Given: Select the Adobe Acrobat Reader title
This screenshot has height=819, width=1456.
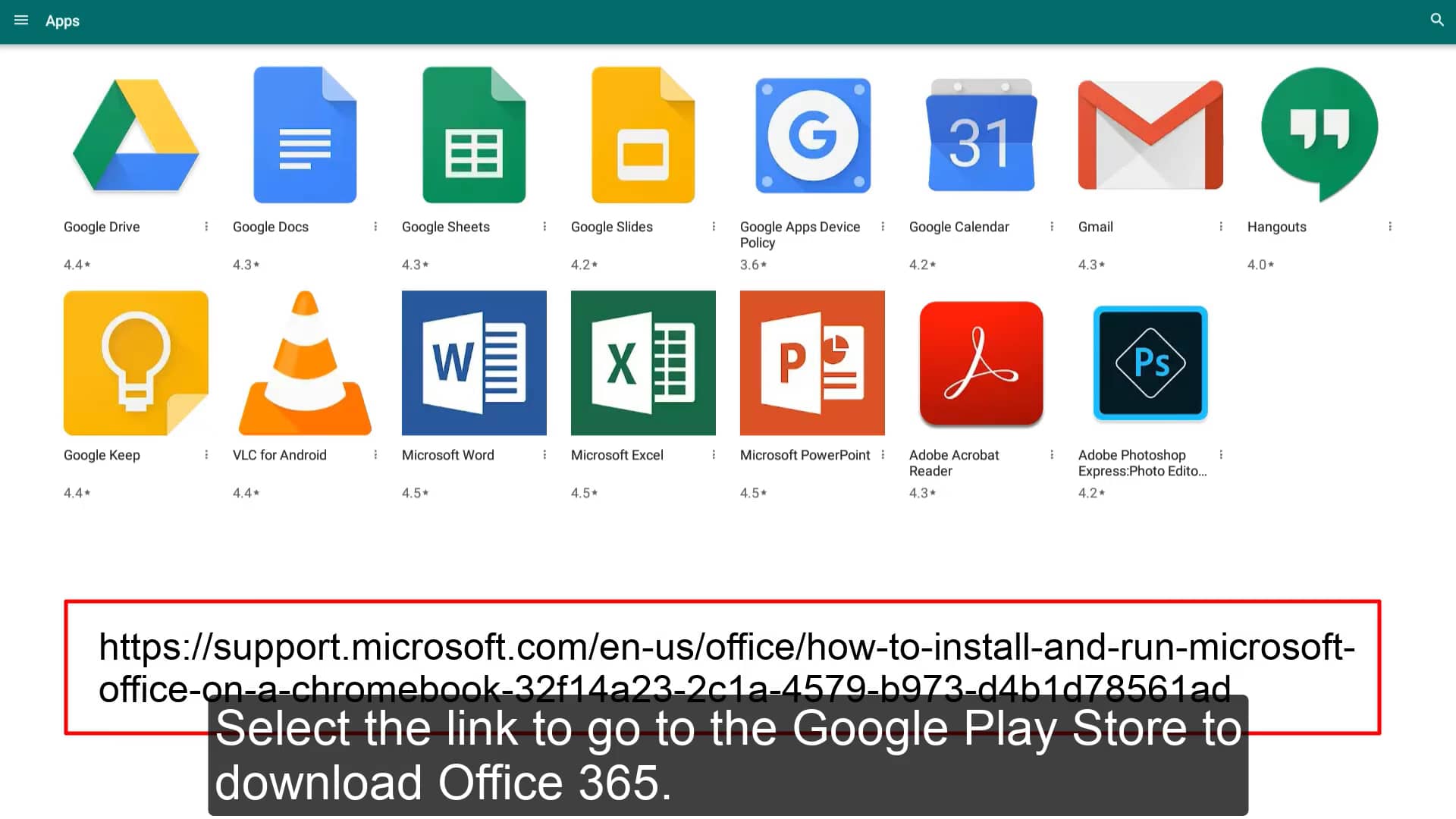Looking at the screenshot, I should (x=954, y=463).
